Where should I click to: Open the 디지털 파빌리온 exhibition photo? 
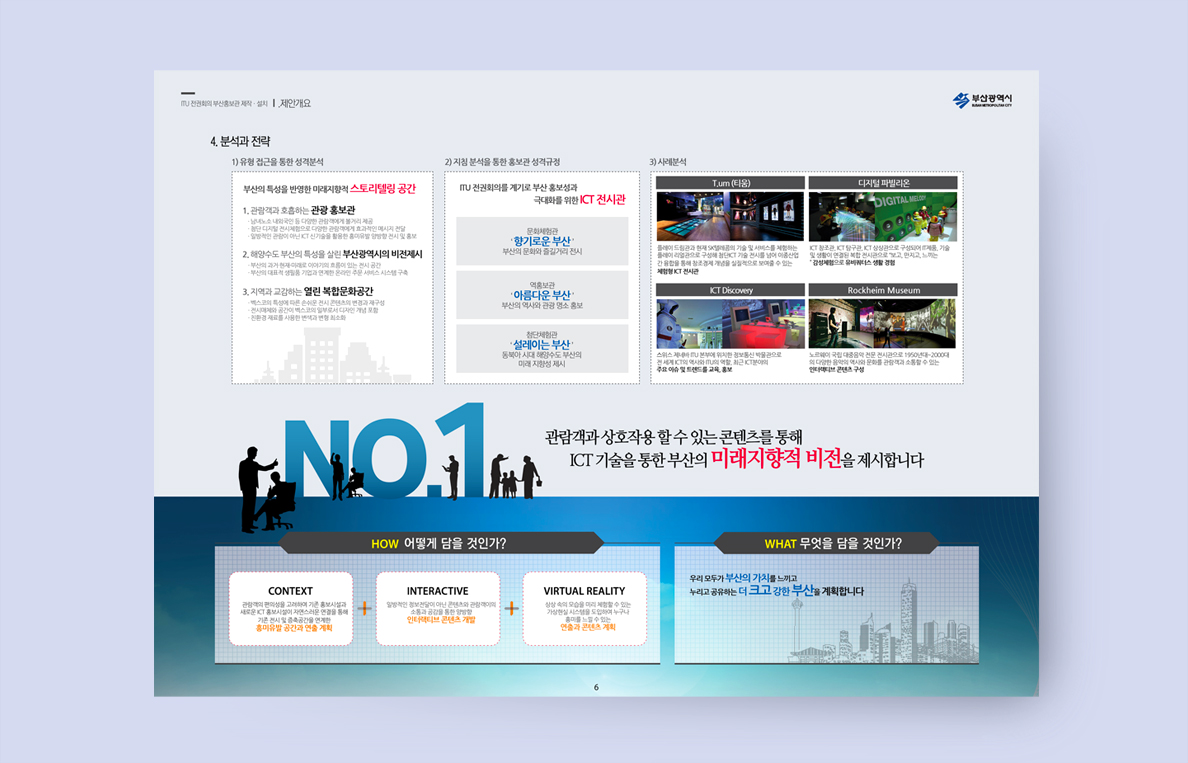click(883, 216)
